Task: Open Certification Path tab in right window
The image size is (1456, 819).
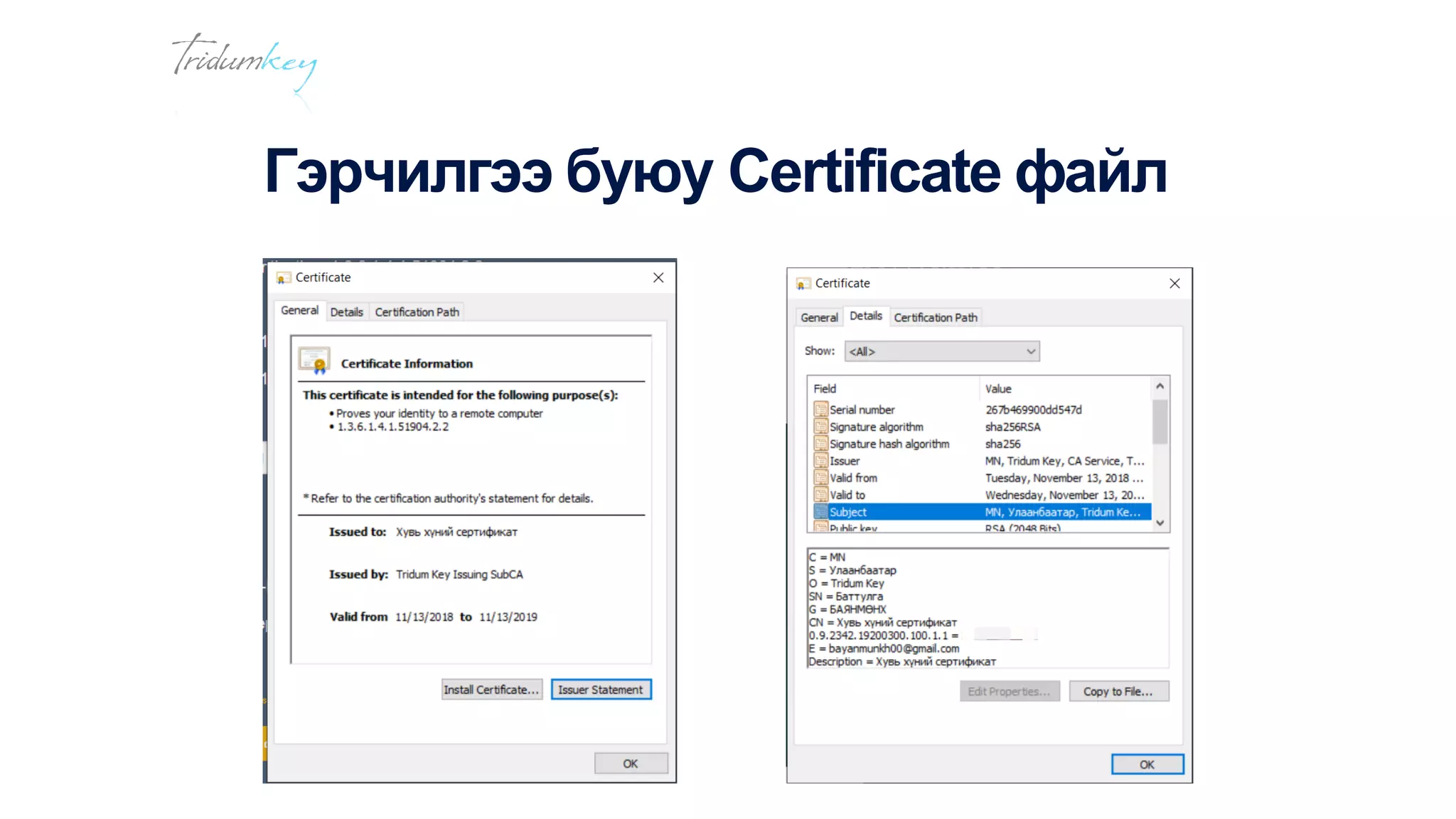Action: click(x=936, y=318)
